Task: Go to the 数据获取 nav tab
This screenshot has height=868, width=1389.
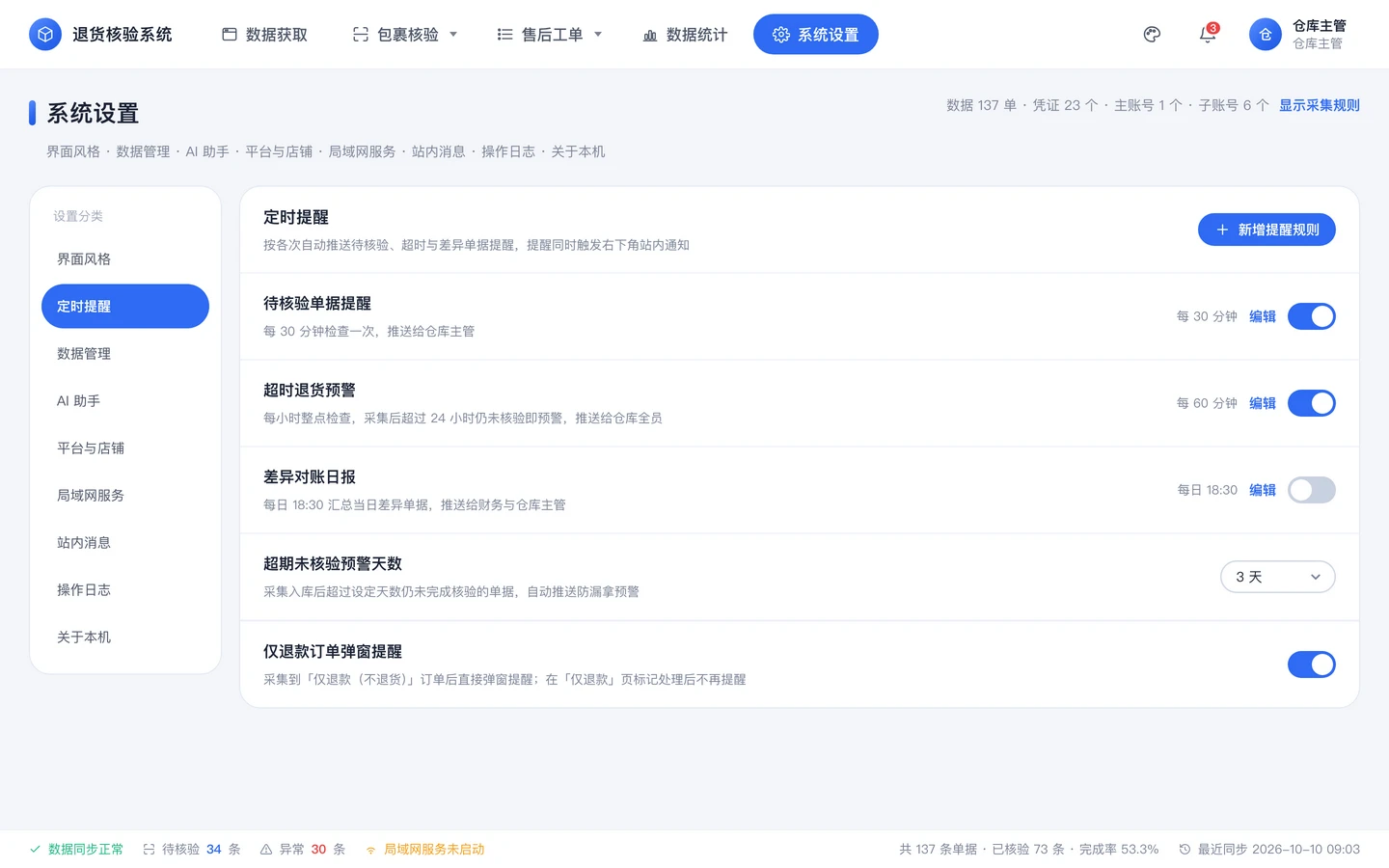Action: point(265,35)
